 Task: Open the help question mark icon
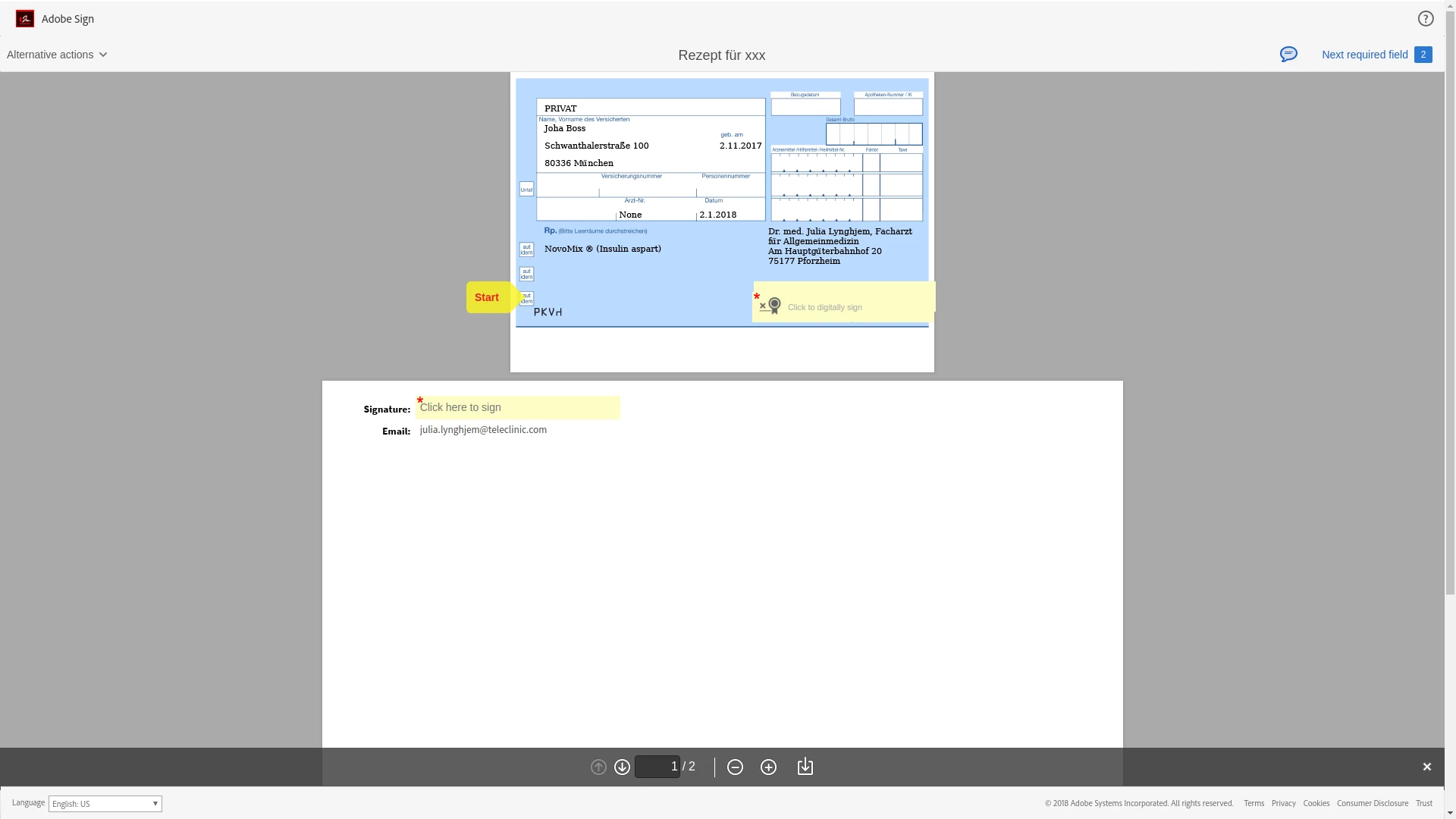[1426, 19]
